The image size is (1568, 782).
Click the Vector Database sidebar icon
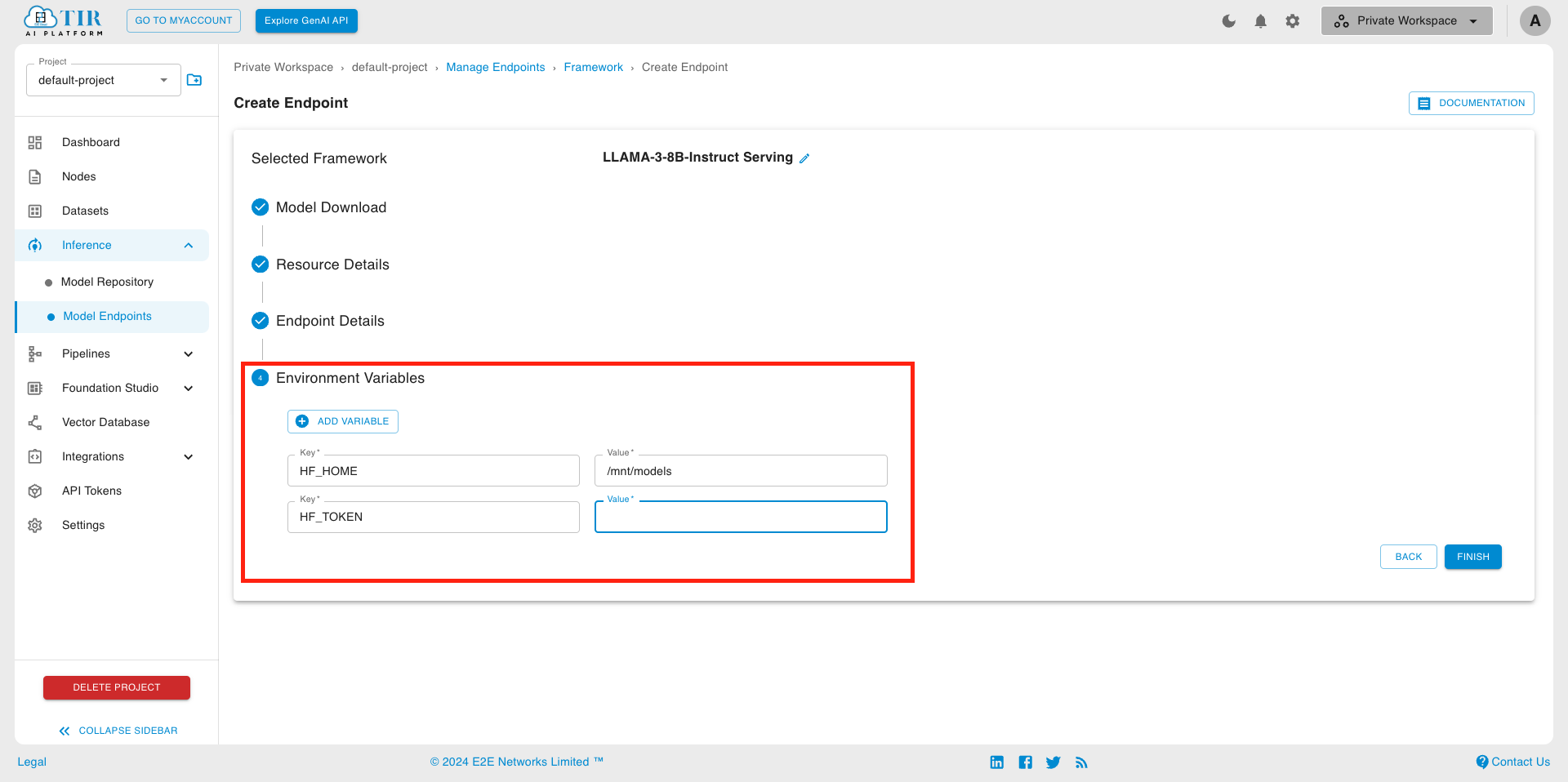(x=35, y=423)
